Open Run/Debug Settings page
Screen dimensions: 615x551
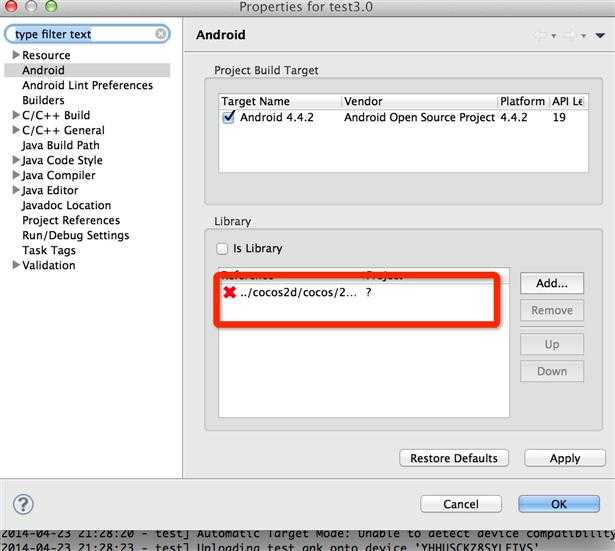[x=76, y=235]
